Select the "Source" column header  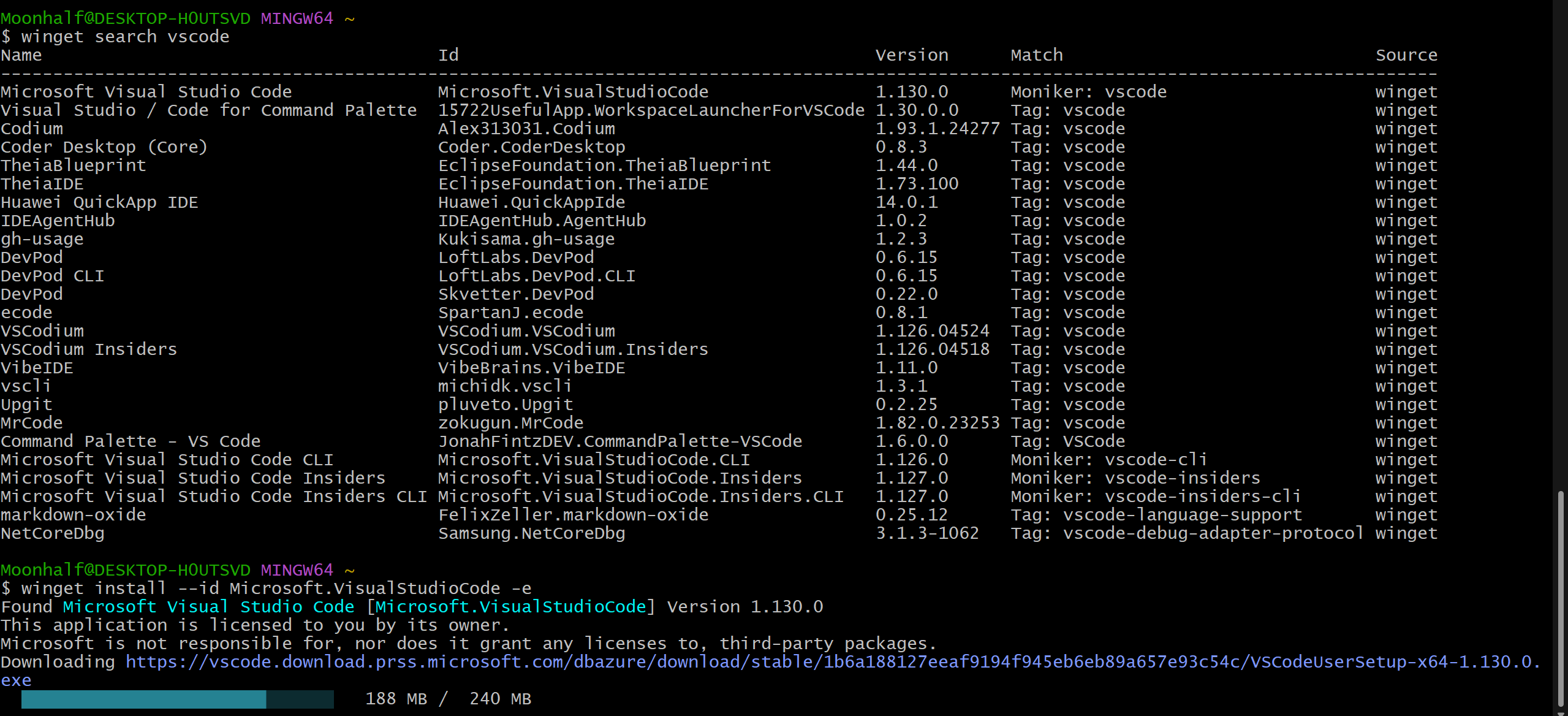click(x=1406, y=55)
